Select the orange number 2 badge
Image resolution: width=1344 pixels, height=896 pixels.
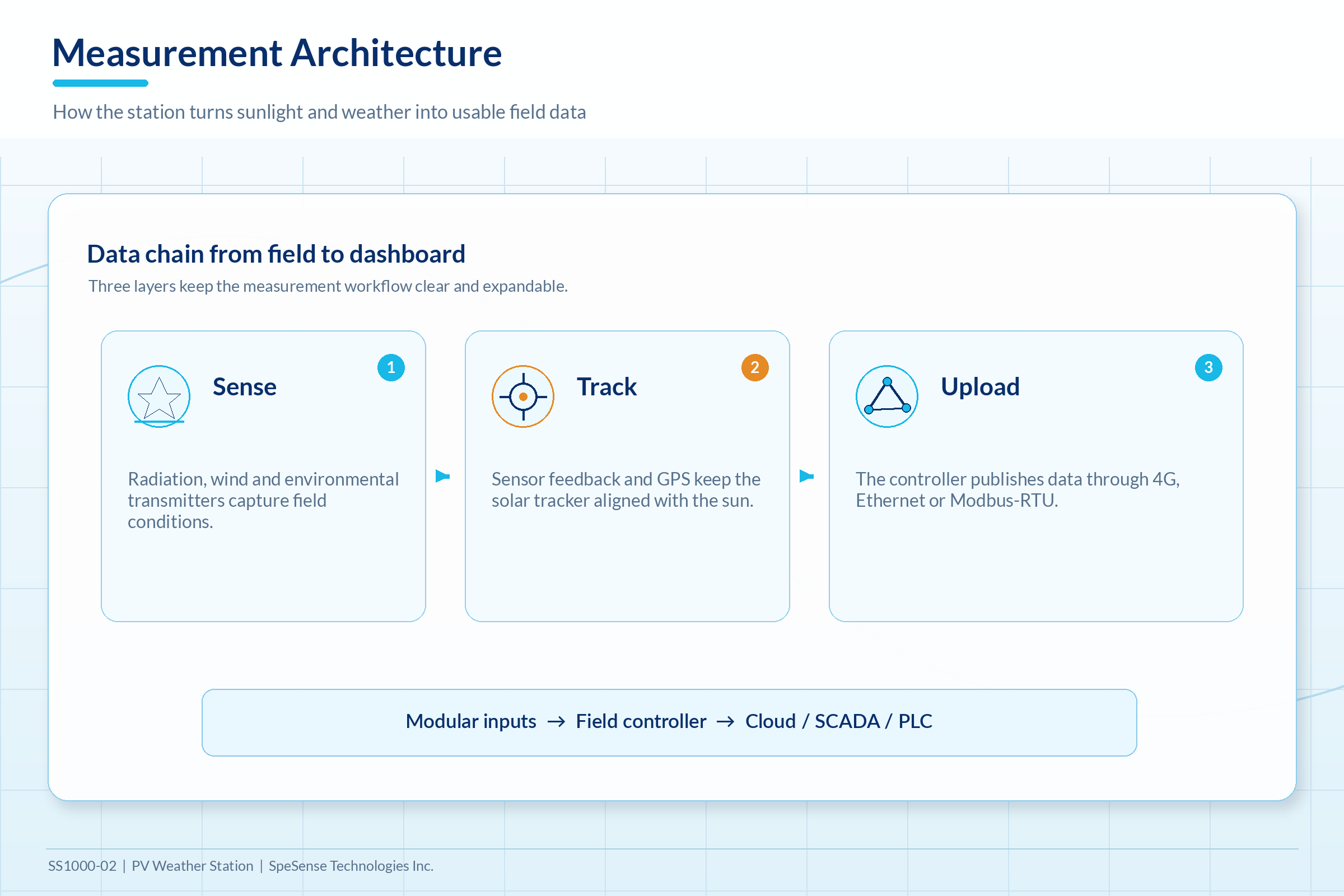coord(755,367)
